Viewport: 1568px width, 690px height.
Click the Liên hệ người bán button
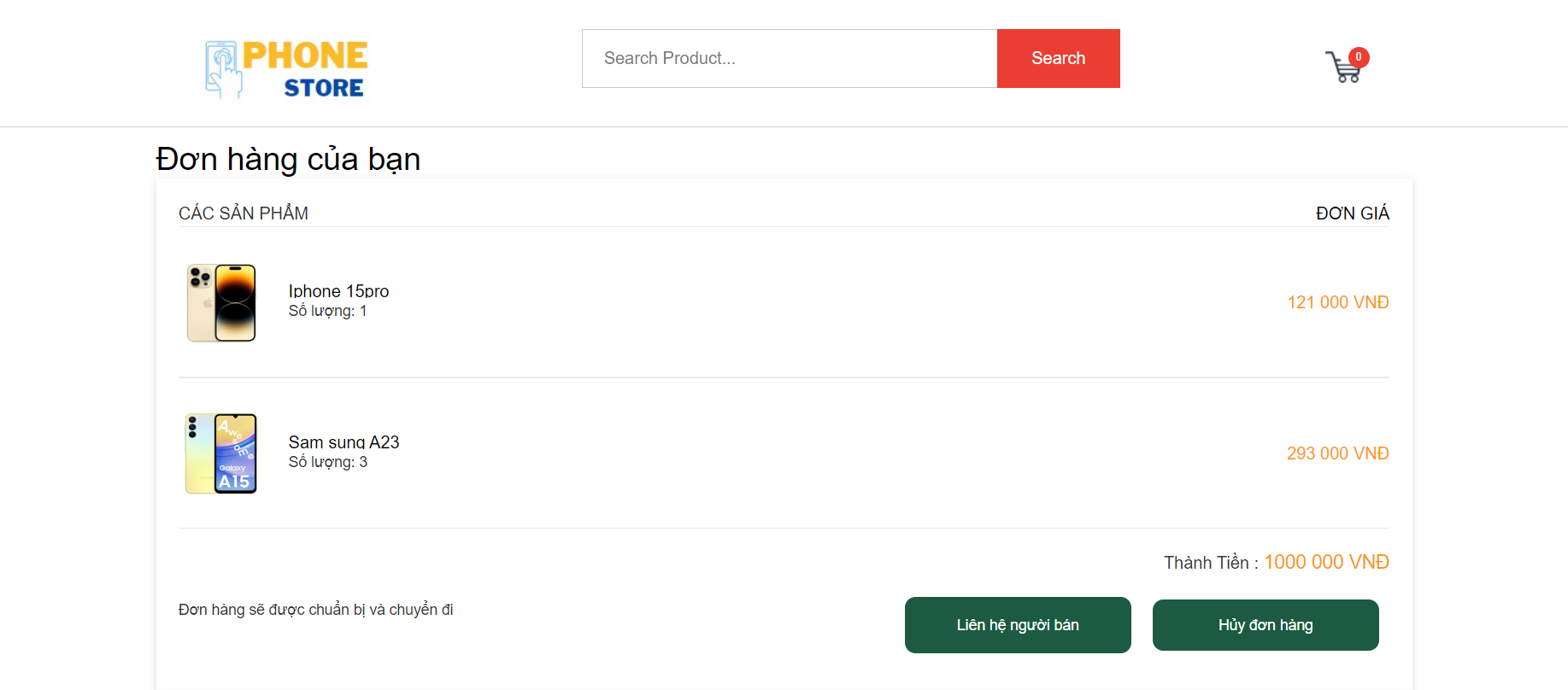pos(1018,625)
